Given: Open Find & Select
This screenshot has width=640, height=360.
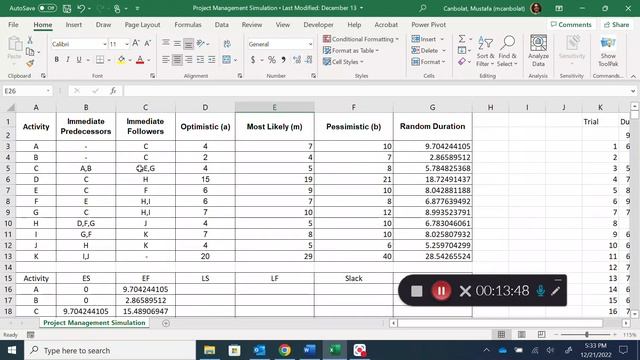Looking at the screenshot, I should (507, 52).
